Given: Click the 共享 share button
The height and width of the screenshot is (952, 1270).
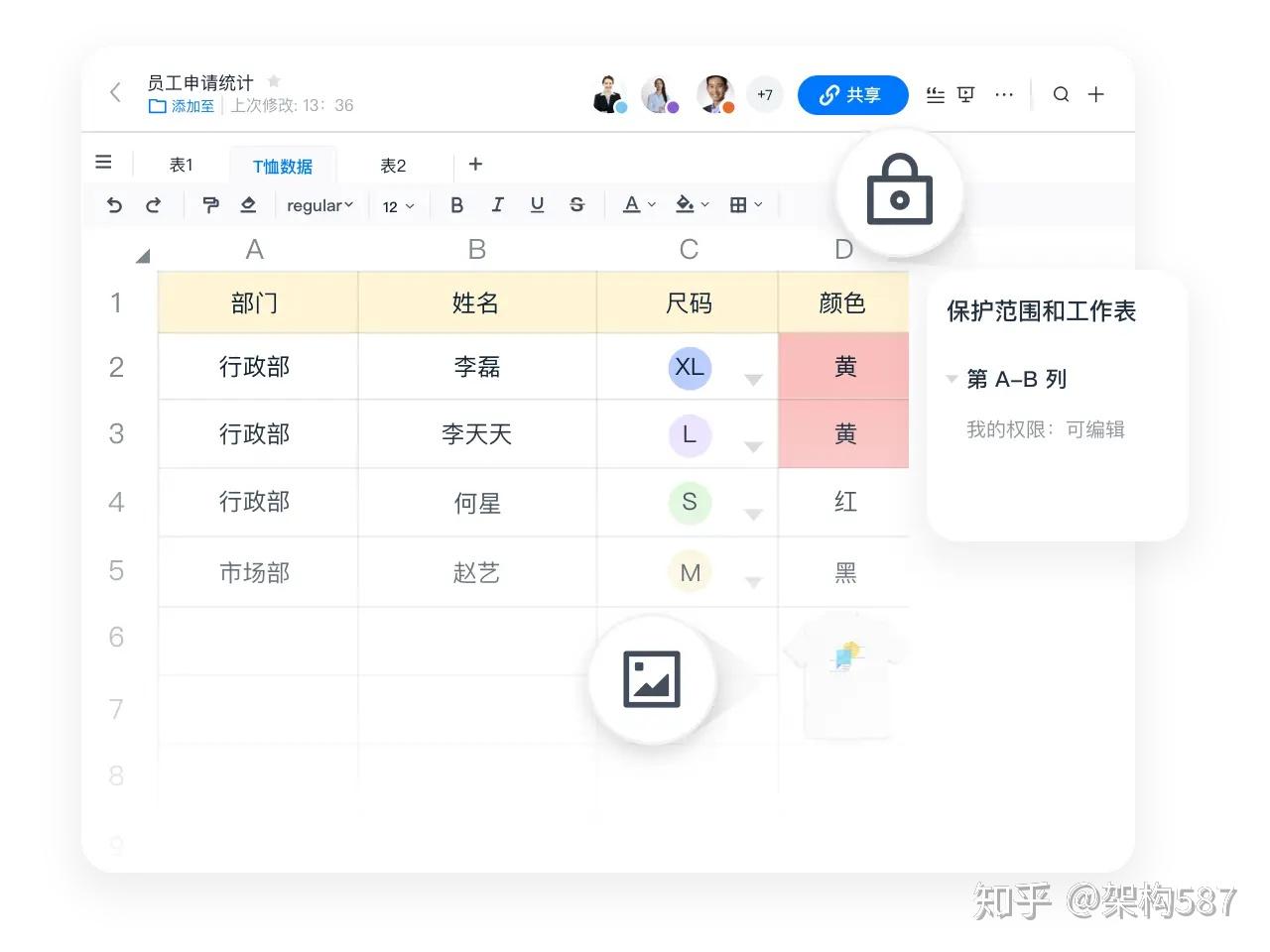Looking at the screenshot, I should pos(852,95).
